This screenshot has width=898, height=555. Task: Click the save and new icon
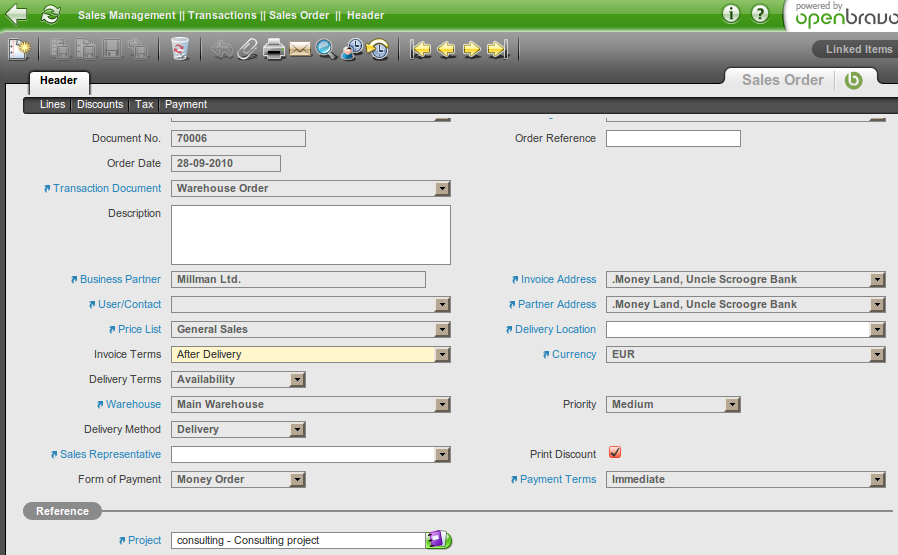(86, 49)
